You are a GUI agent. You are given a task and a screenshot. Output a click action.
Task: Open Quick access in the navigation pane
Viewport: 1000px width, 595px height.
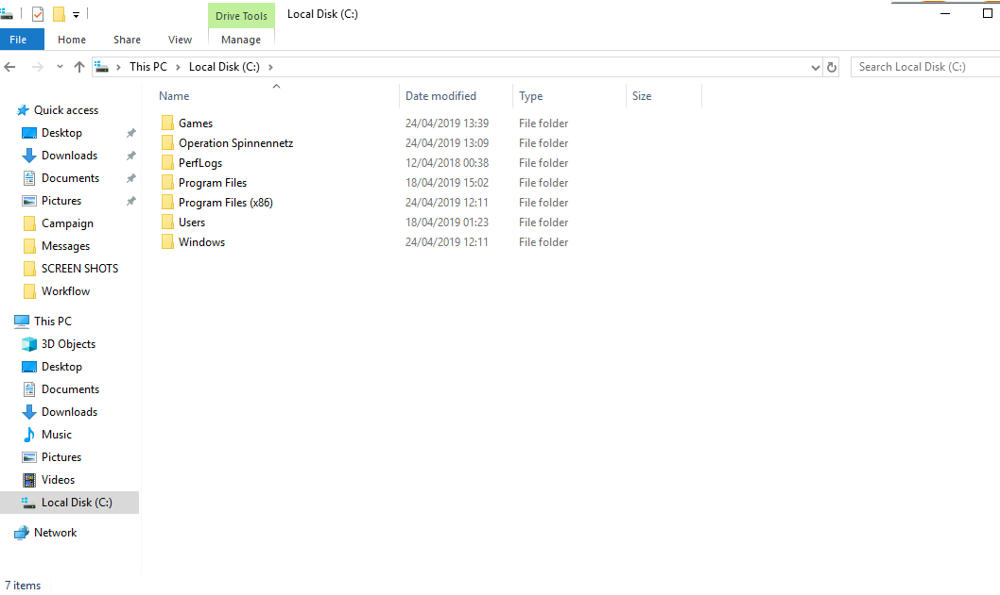click(x=66, y=110)
